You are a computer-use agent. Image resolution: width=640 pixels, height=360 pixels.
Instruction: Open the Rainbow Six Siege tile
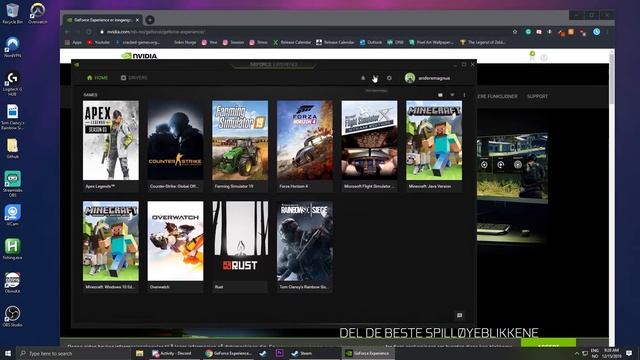(x=304, y=246)
